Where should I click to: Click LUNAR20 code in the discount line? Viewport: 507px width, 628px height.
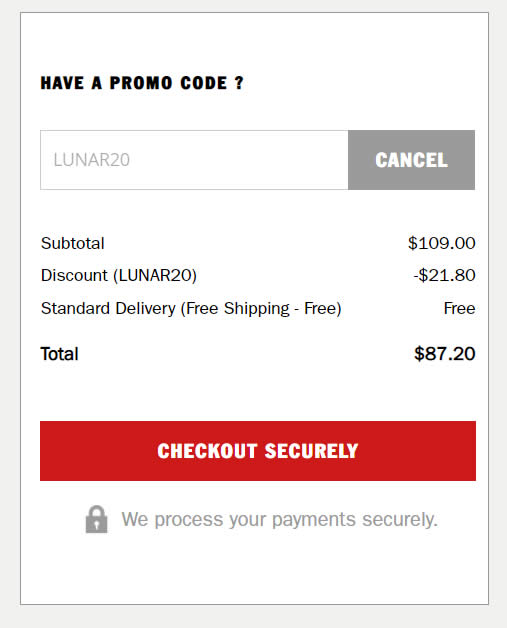coord(155,276)
